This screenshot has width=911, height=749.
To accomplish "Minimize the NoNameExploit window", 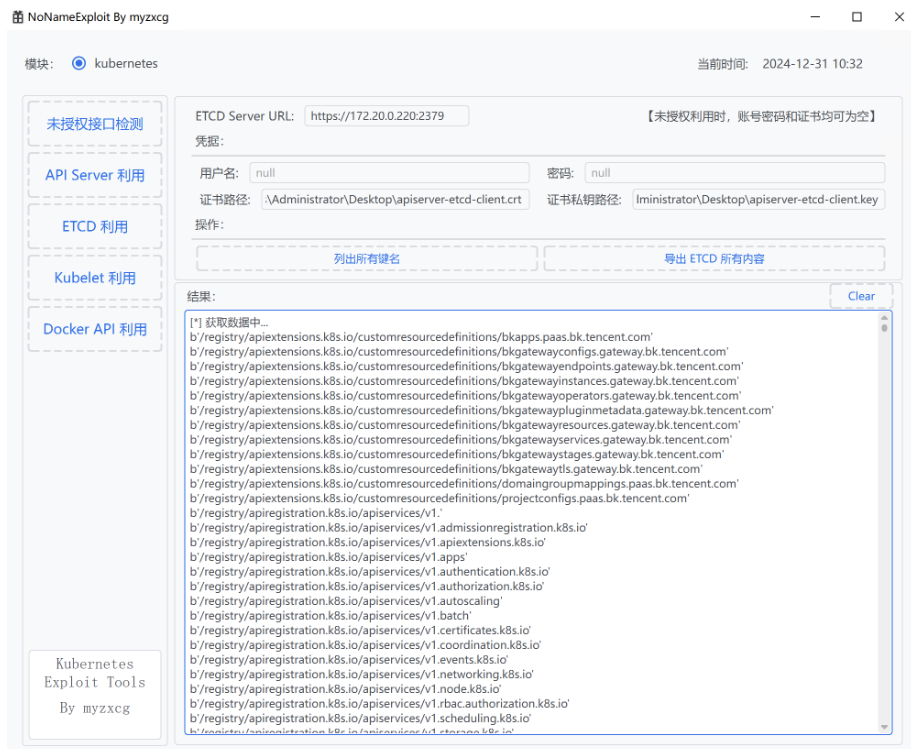I will point(815,17).
